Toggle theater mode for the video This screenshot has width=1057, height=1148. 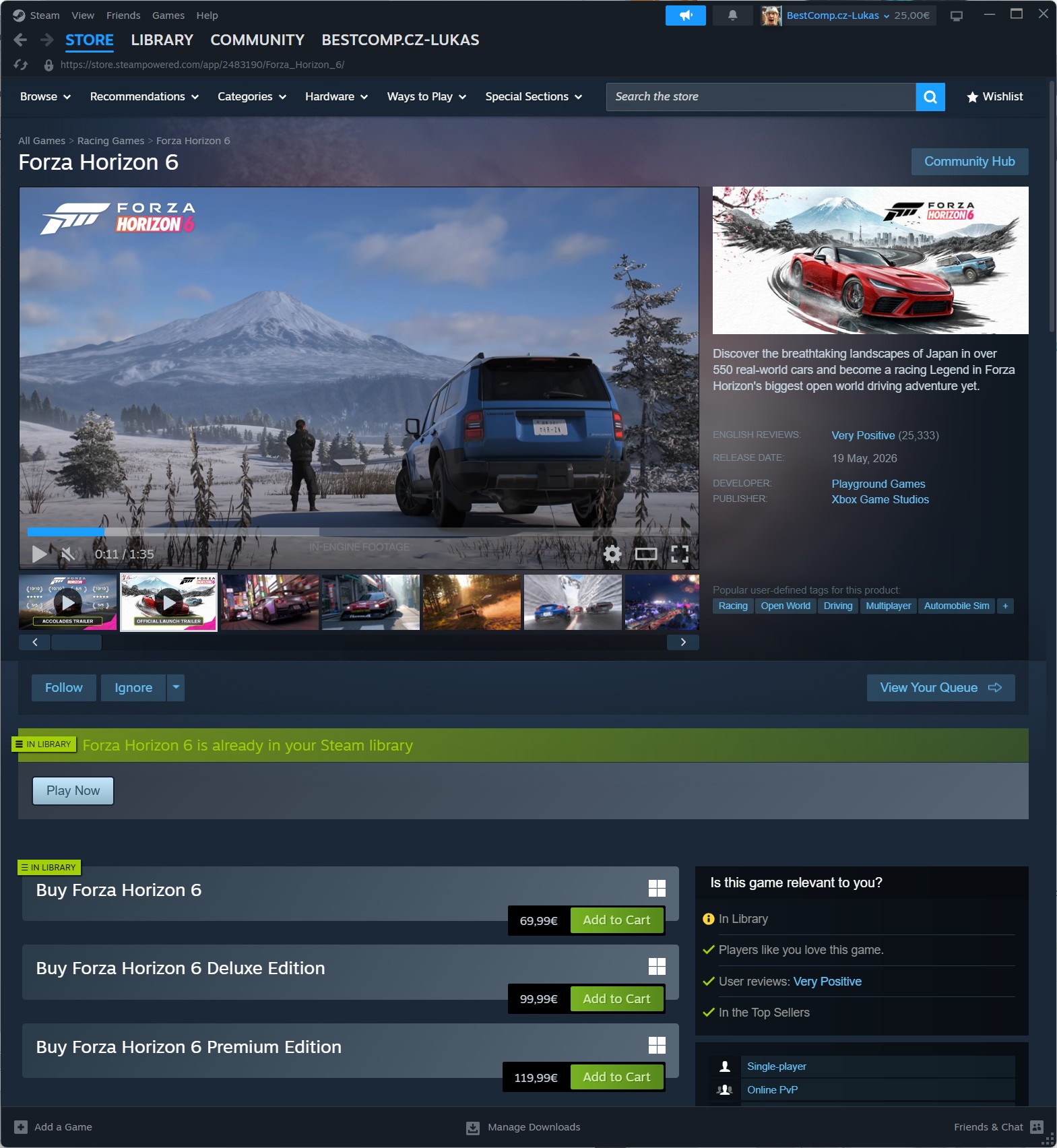click(646, 554)
